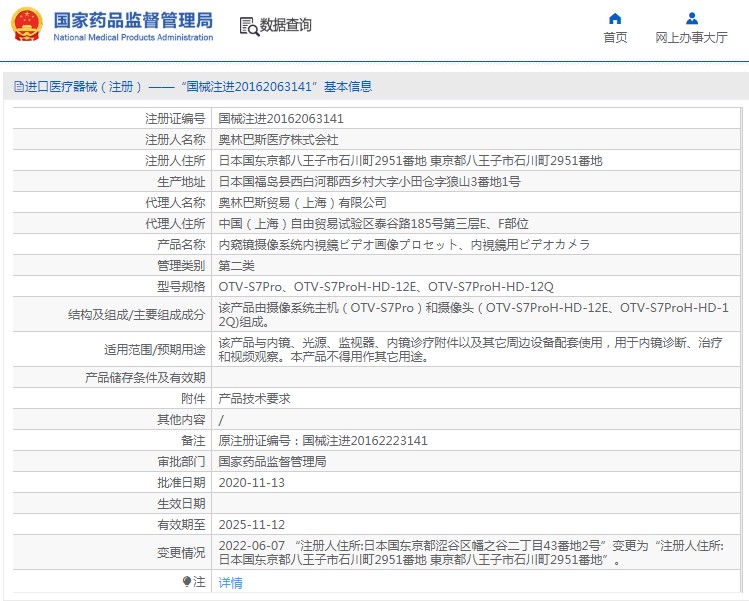Click the lightbulb icon beside 注
This screenshot has height=601, width=749.
point(187,581)
